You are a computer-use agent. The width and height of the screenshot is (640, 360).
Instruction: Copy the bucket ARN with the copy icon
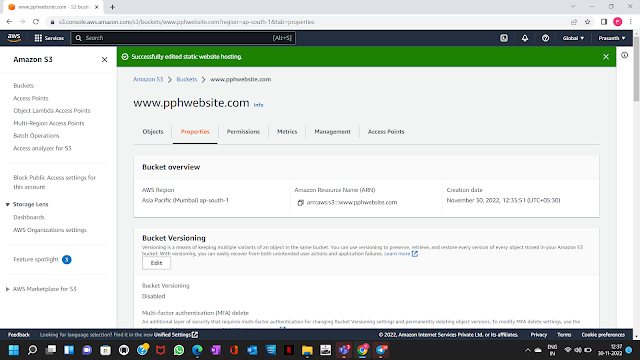[x=301, y=202]
